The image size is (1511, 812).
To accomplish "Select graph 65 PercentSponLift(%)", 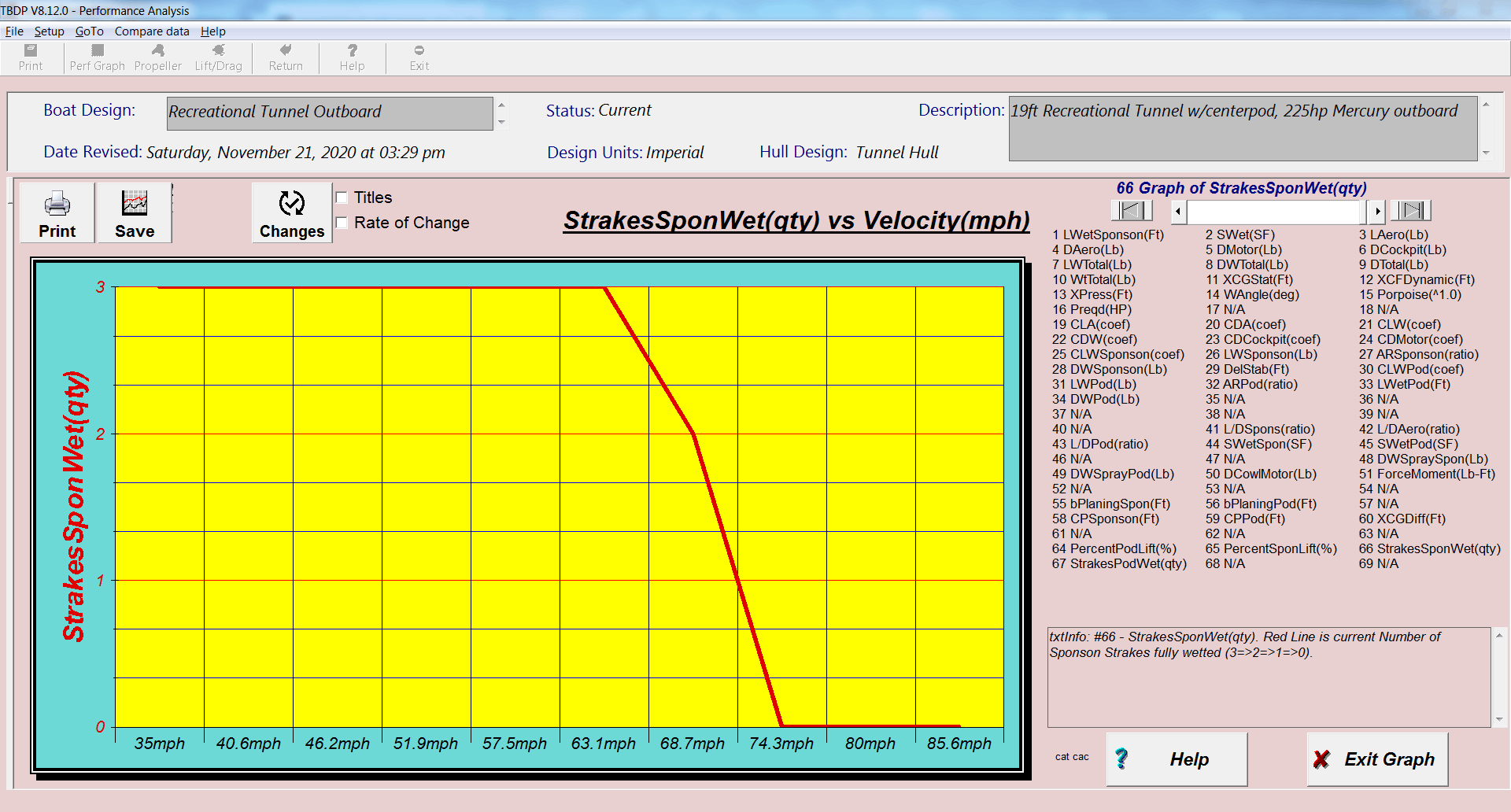I will point(1271,548).
